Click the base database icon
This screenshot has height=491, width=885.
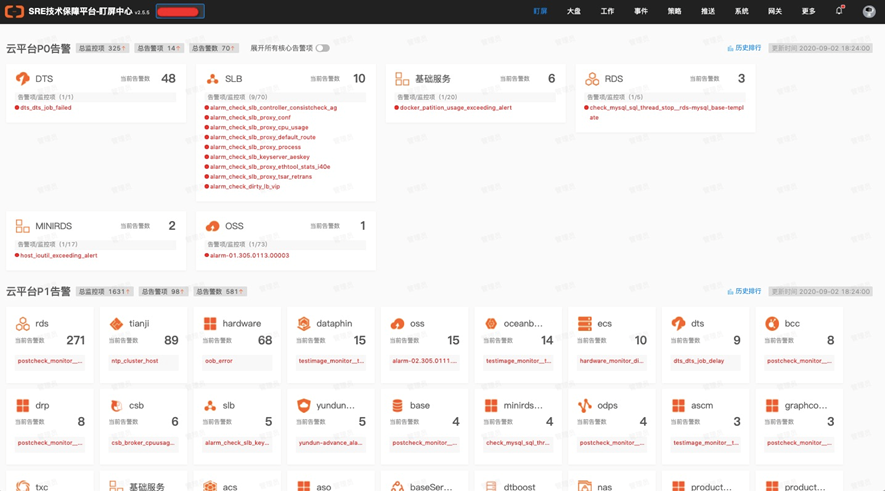click(x=397, y=405)
